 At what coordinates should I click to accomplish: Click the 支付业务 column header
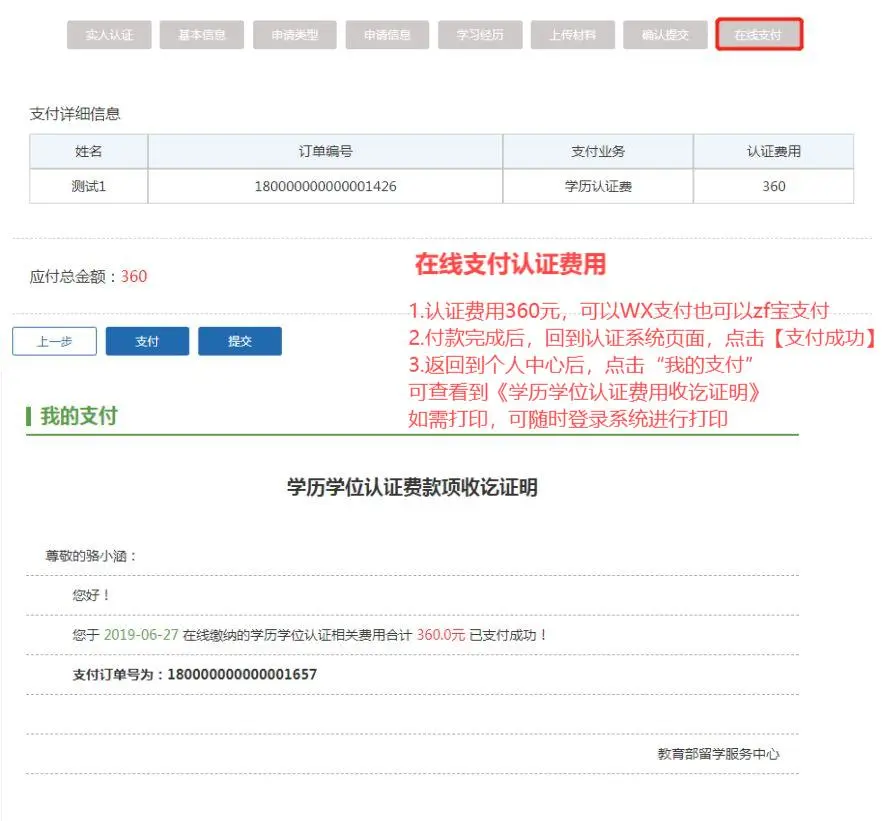[598, 151]
